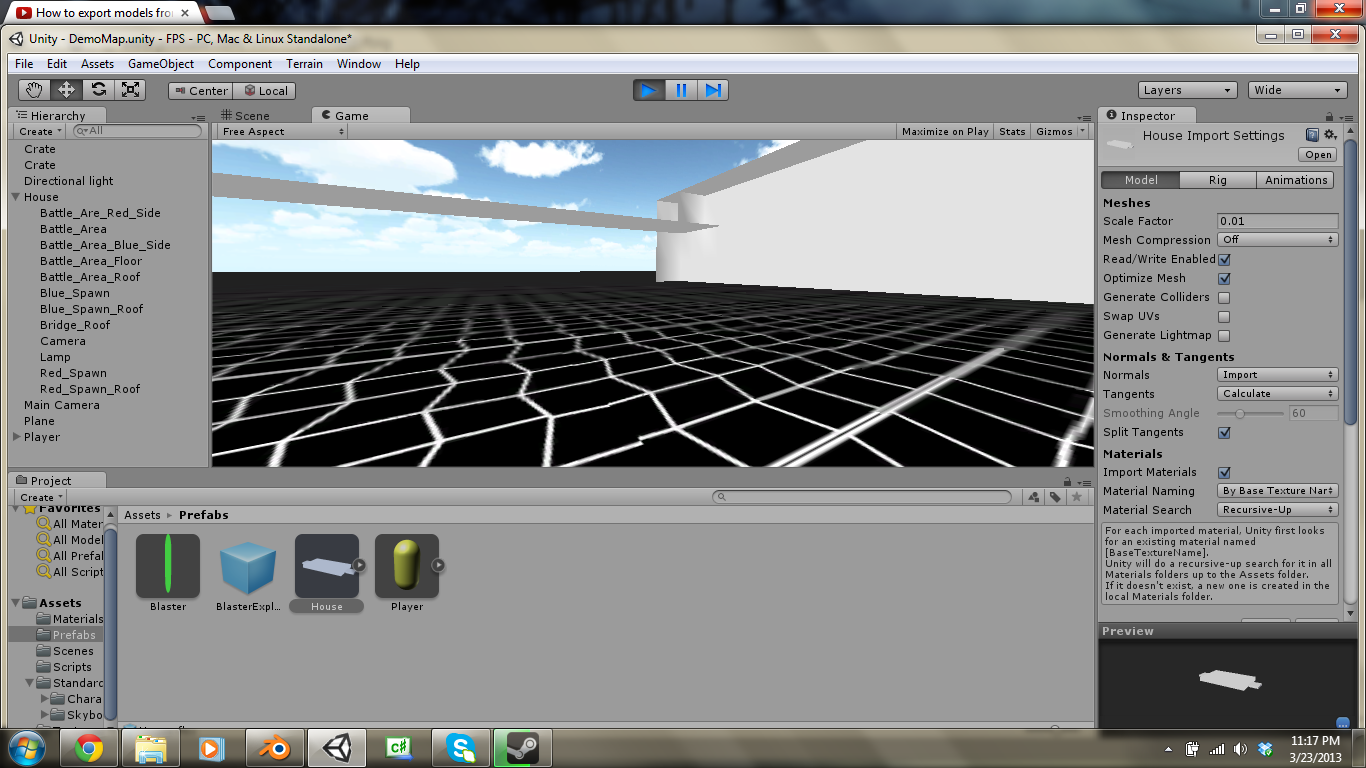
Task: Enable Swap UVs checkbox
Action: click(x=1224, y=316)
